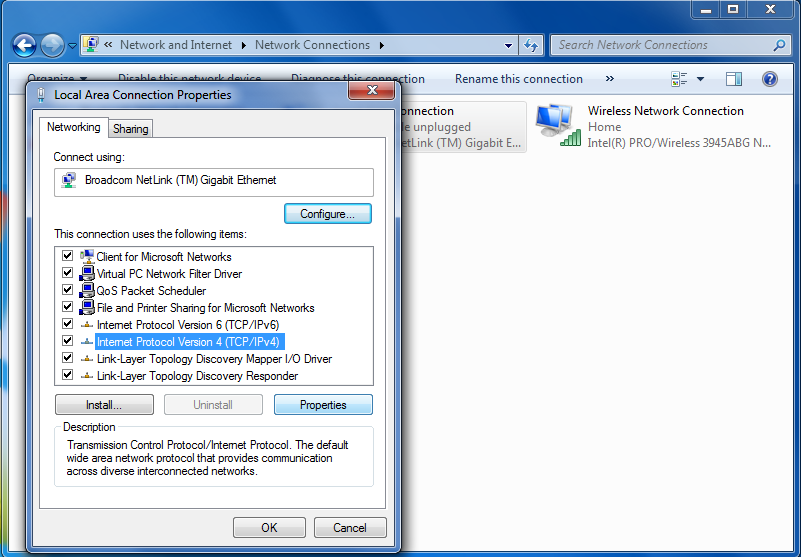Uncheck Client for Microsoft Networks
This screenshot has height=557, width=801.
67,255
